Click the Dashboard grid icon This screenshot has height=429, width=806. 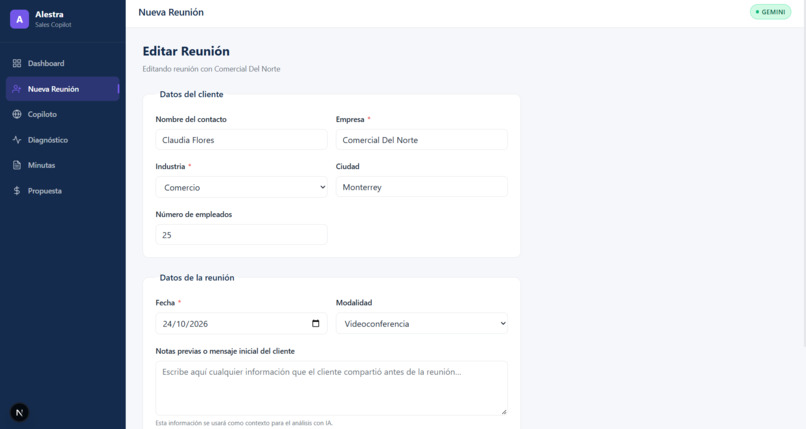(17, 63)
